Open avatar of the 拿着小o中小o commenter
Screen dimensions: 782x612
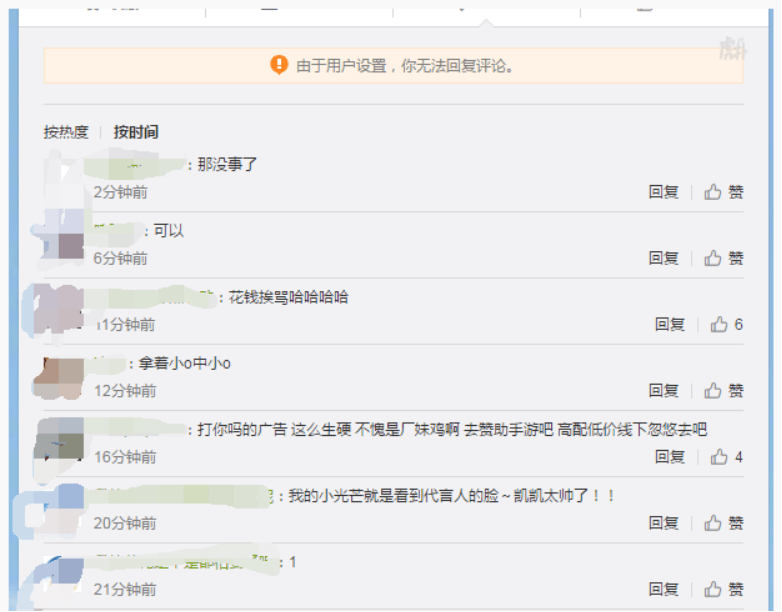click(64, 378)
